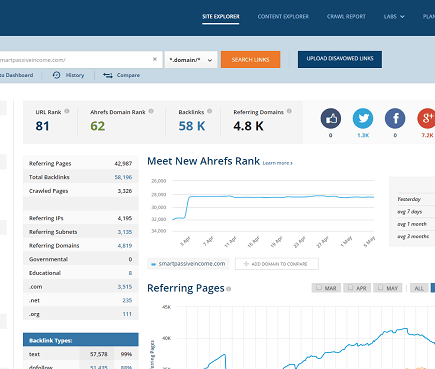435x369 pixels.
Task: Click the Google Plus share icon
Action: click(426, 118)
